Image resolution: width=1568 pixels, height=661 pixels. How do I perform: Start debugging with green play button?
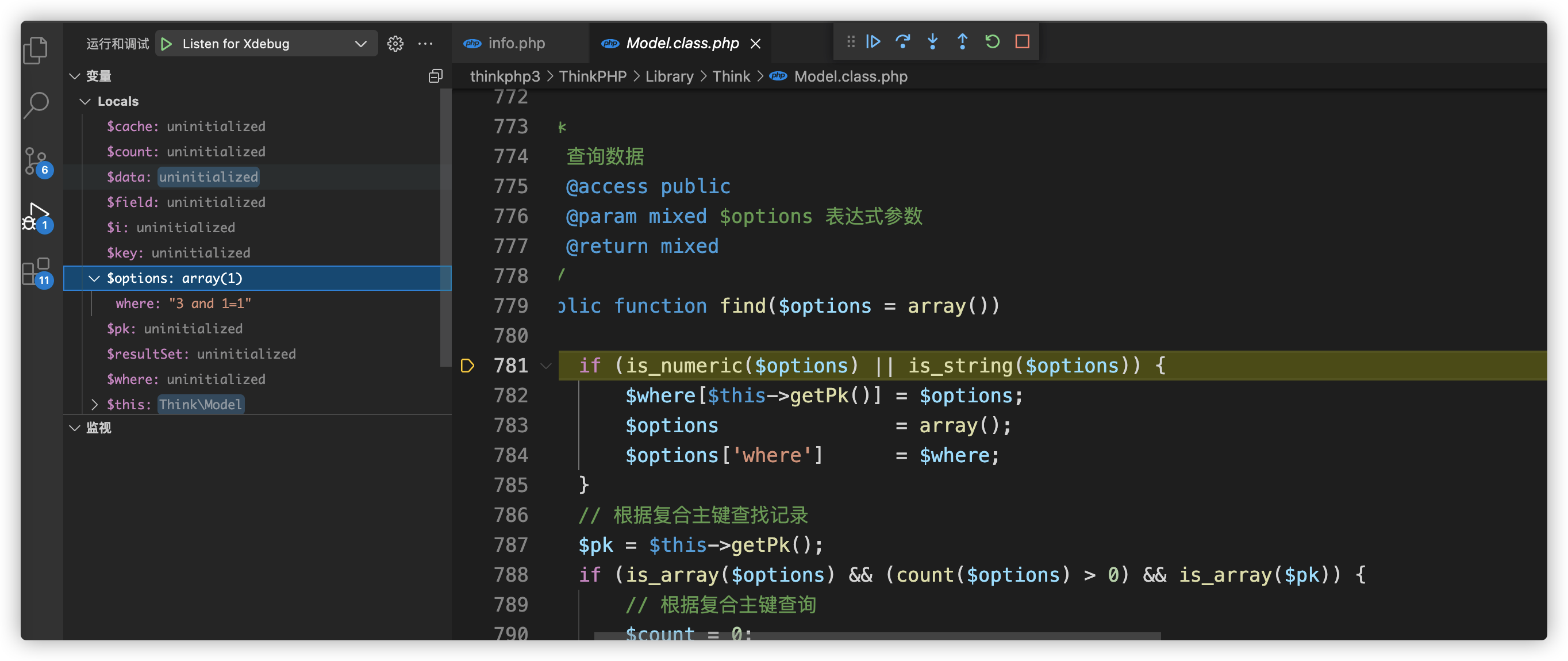[167, 44]
